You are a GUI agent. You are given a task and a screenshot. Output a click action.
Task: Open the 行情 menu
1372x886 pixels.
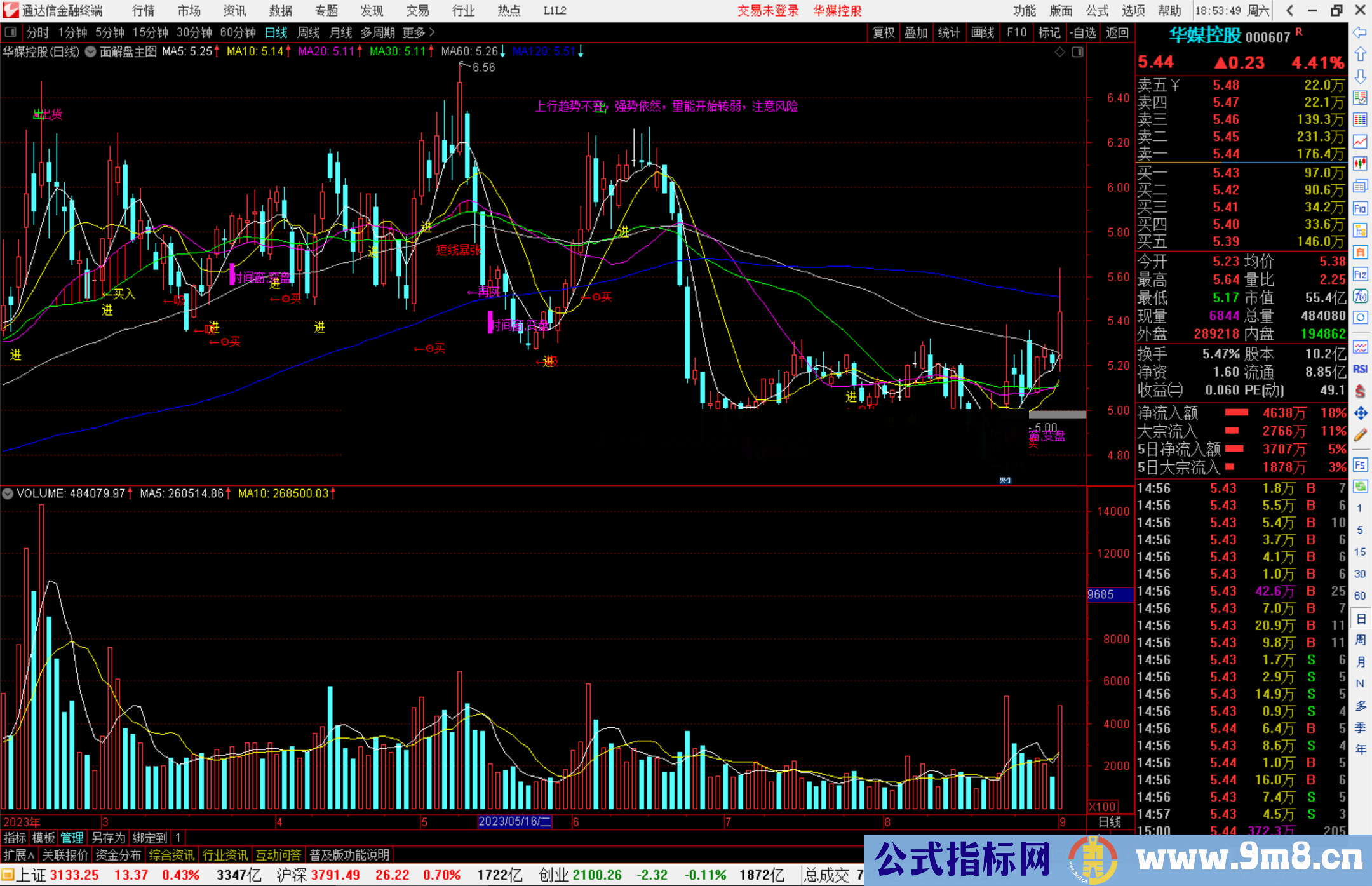144,11
